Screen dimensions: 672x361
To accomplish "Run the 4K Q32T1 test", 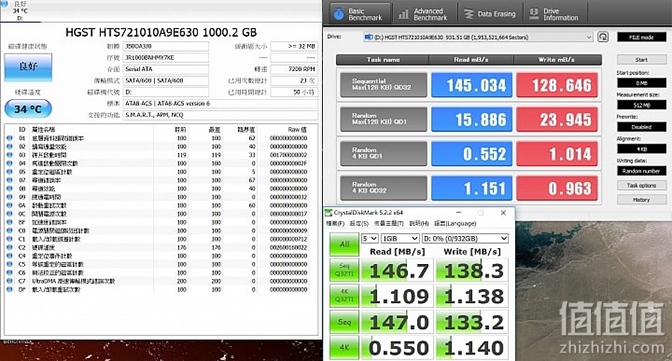I will pyautogui.click(x=344, y=295).
